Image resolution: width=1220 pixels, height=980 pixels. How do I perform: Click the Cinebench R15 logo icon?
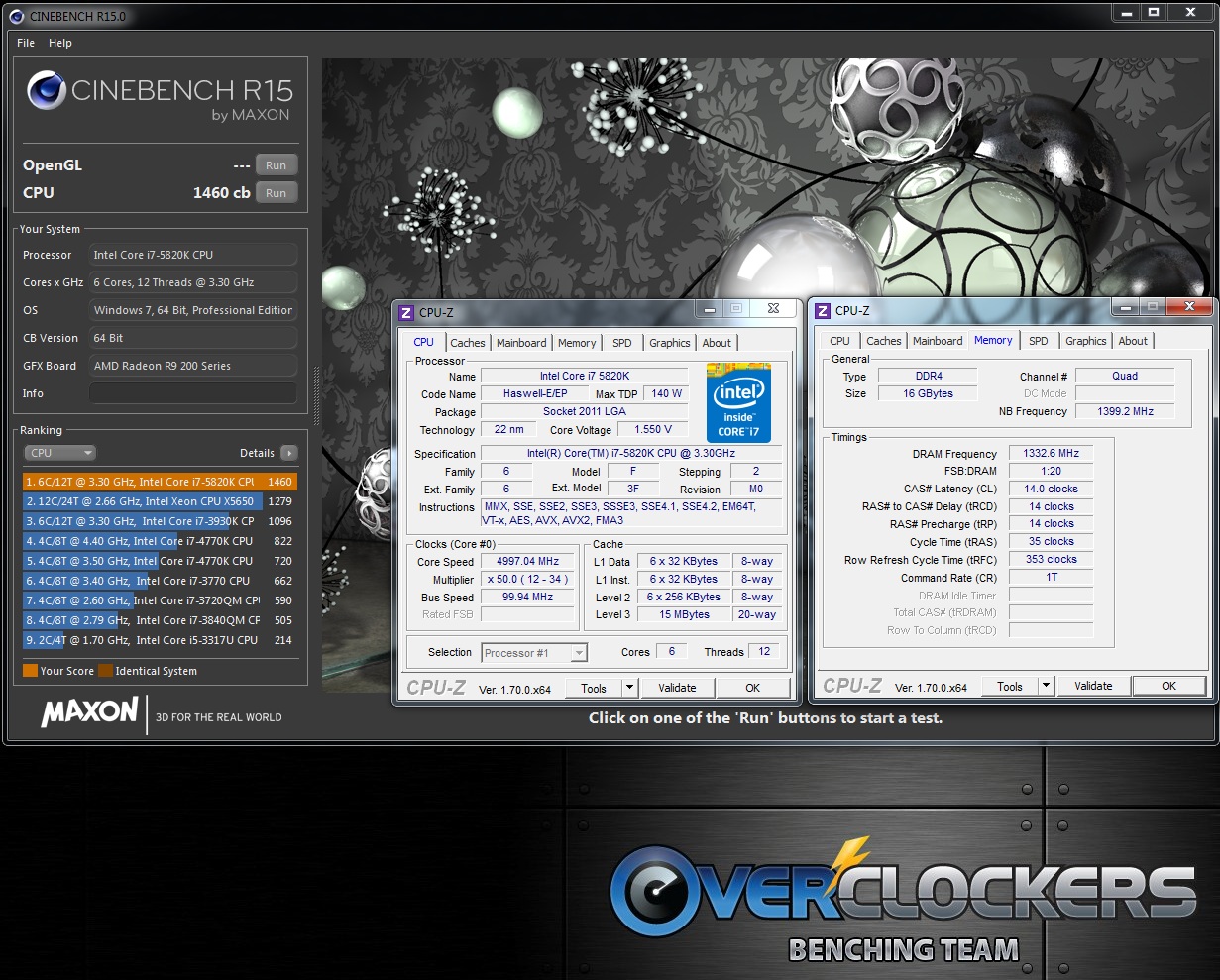[46, 91]
